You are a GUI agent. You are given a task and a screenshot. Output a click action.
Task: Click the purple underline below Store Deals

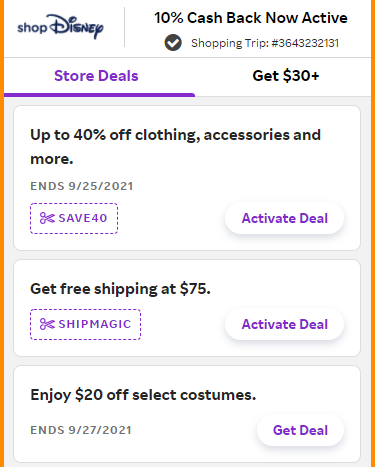(99, 95)
